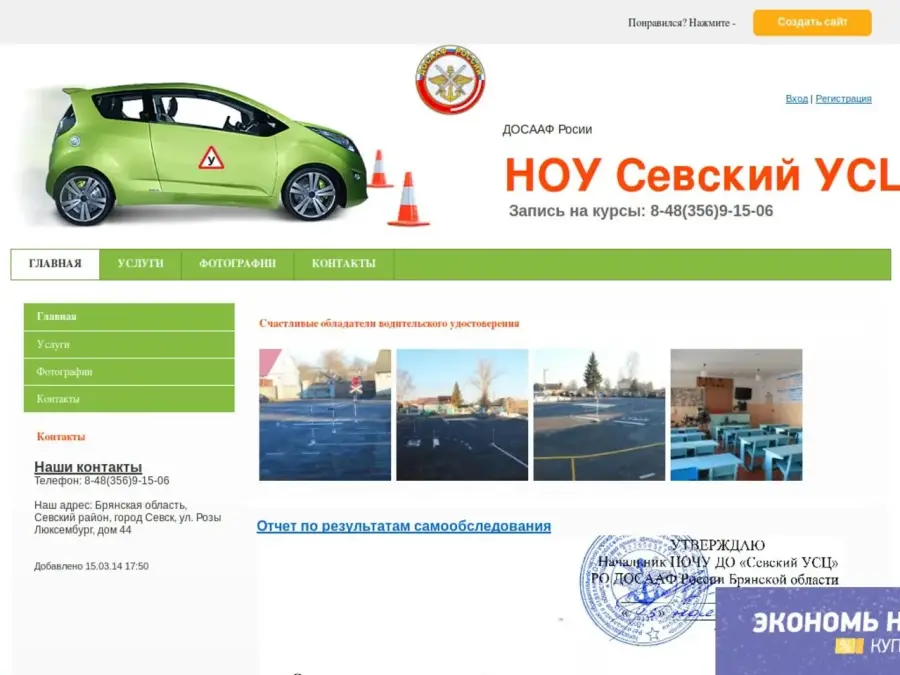Select Услуги in the sidebar menu
This screenshot has height=675, width=900.
click(129, 344)
